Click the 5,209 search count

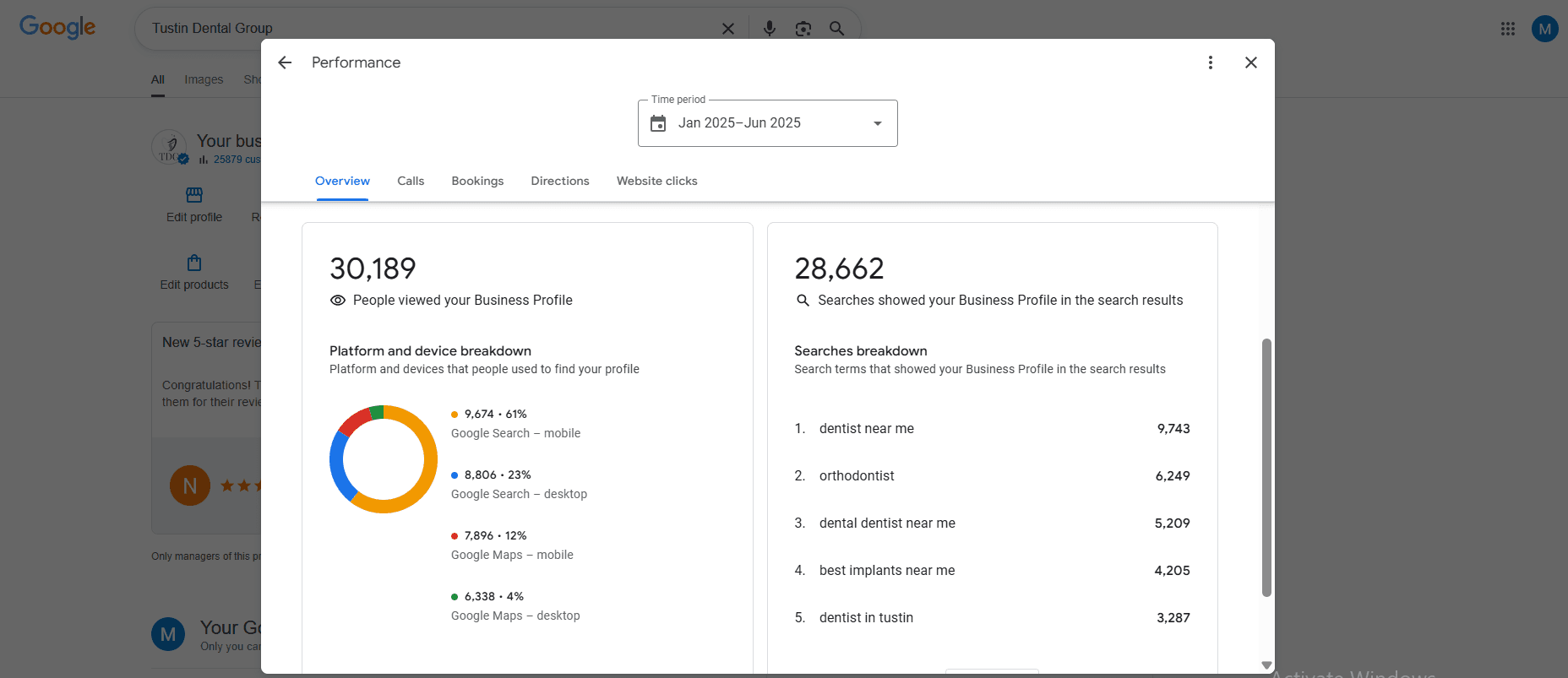coord(1173,523)
